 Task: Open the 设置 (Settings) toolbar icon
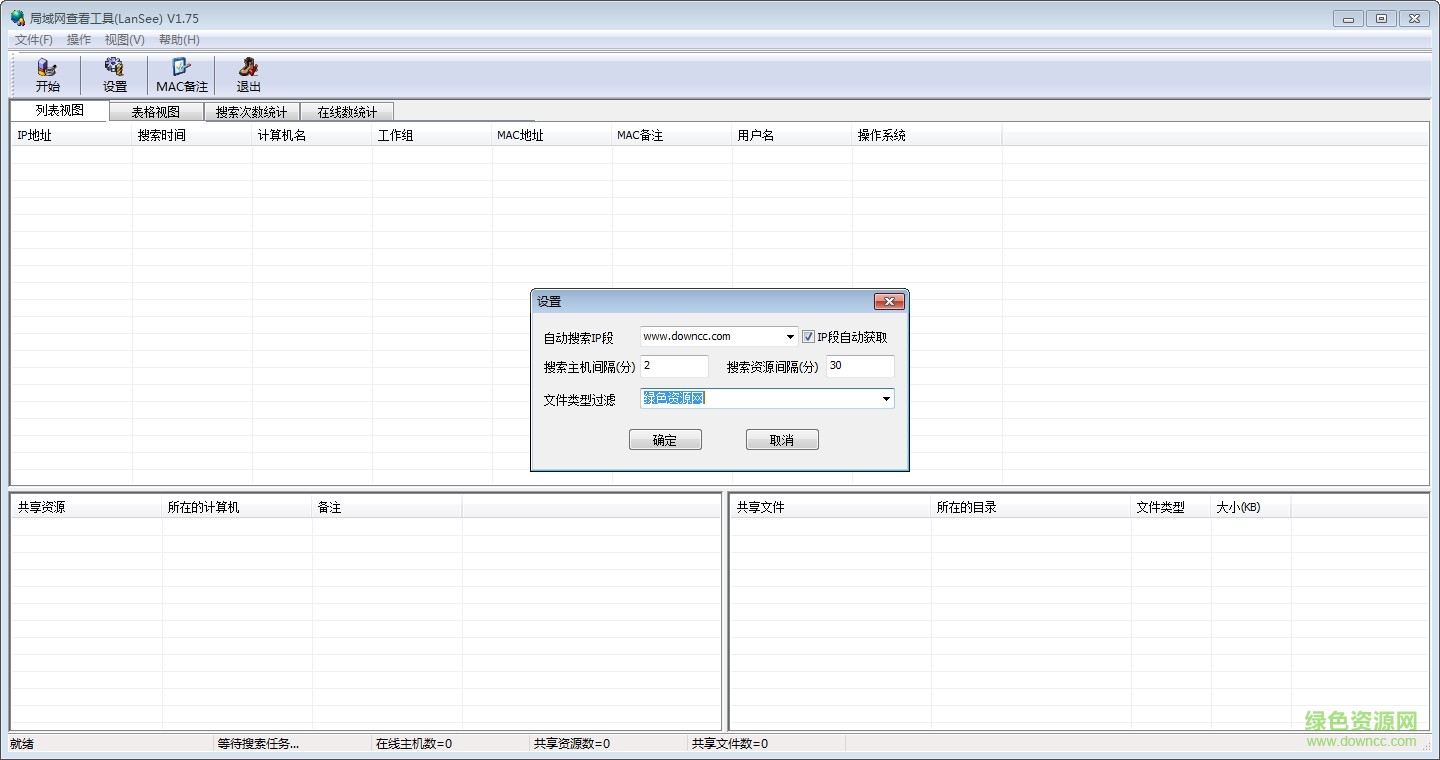115,75
